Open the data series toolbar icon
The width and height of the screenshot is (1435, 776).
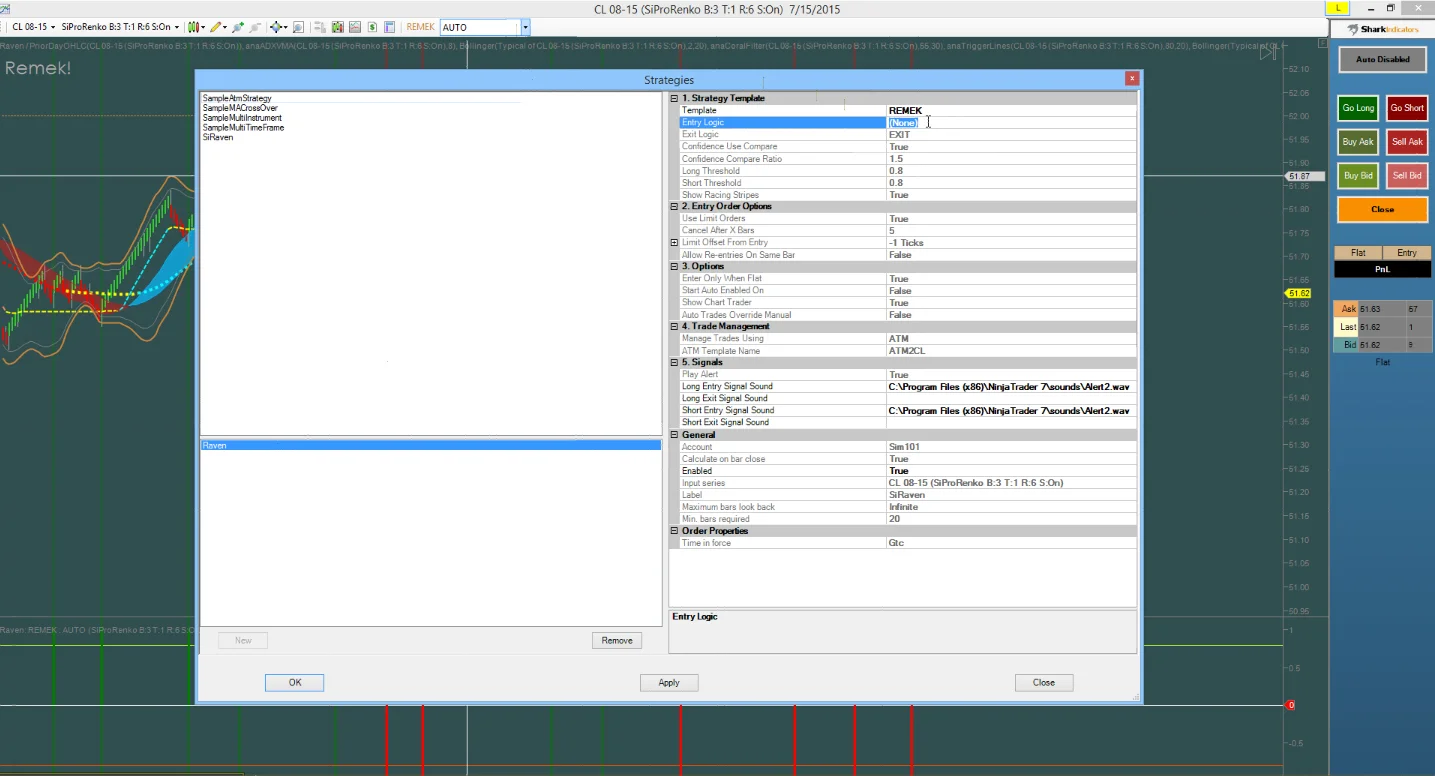(x=319, y=27)
